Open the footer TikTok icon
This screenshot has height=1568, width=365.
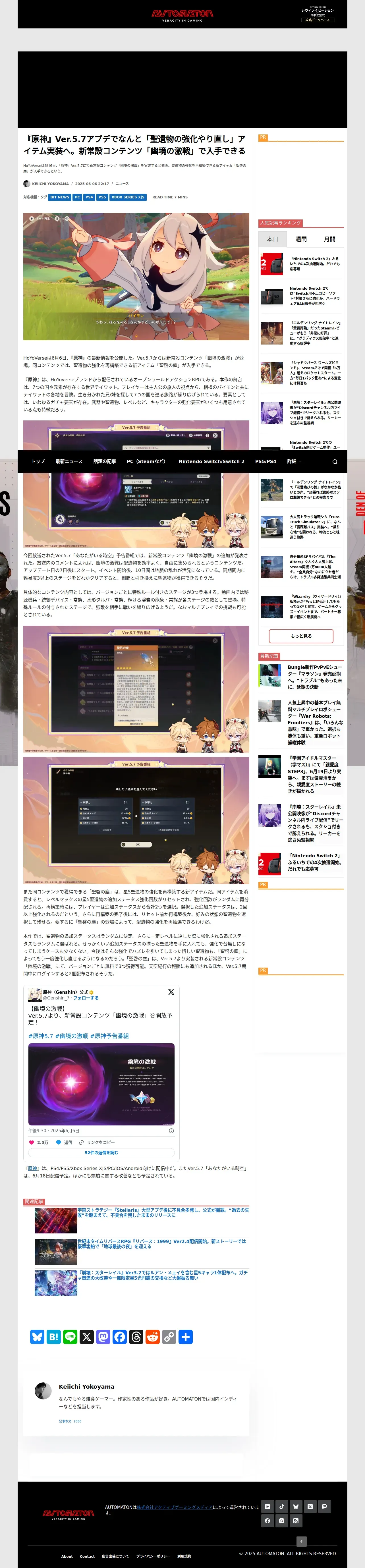282,1507
